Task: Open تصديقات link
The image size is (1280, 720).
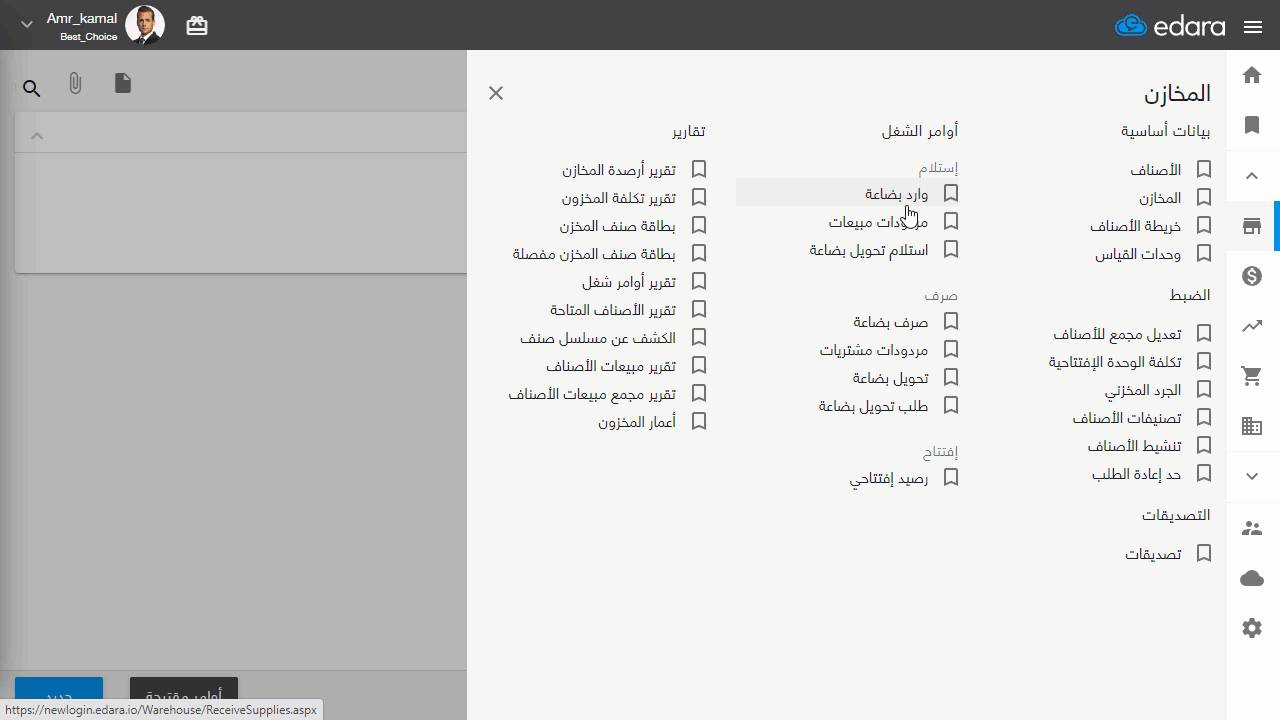Action: (x=1153, y=554)
